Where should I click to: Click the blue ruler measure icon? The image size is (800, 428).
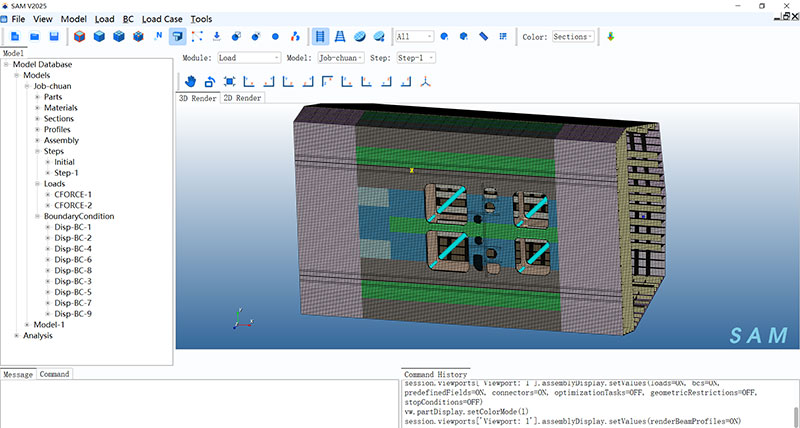[x=484, y=37]
